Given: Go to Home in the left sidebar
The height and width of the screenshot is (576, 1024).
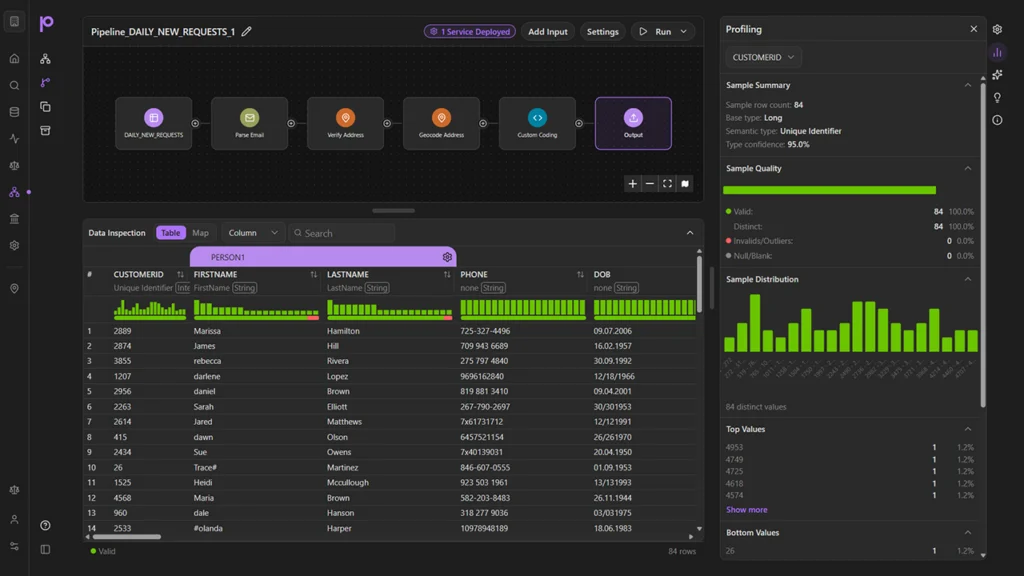Looking at the screenshot, I should pos(14,59).
